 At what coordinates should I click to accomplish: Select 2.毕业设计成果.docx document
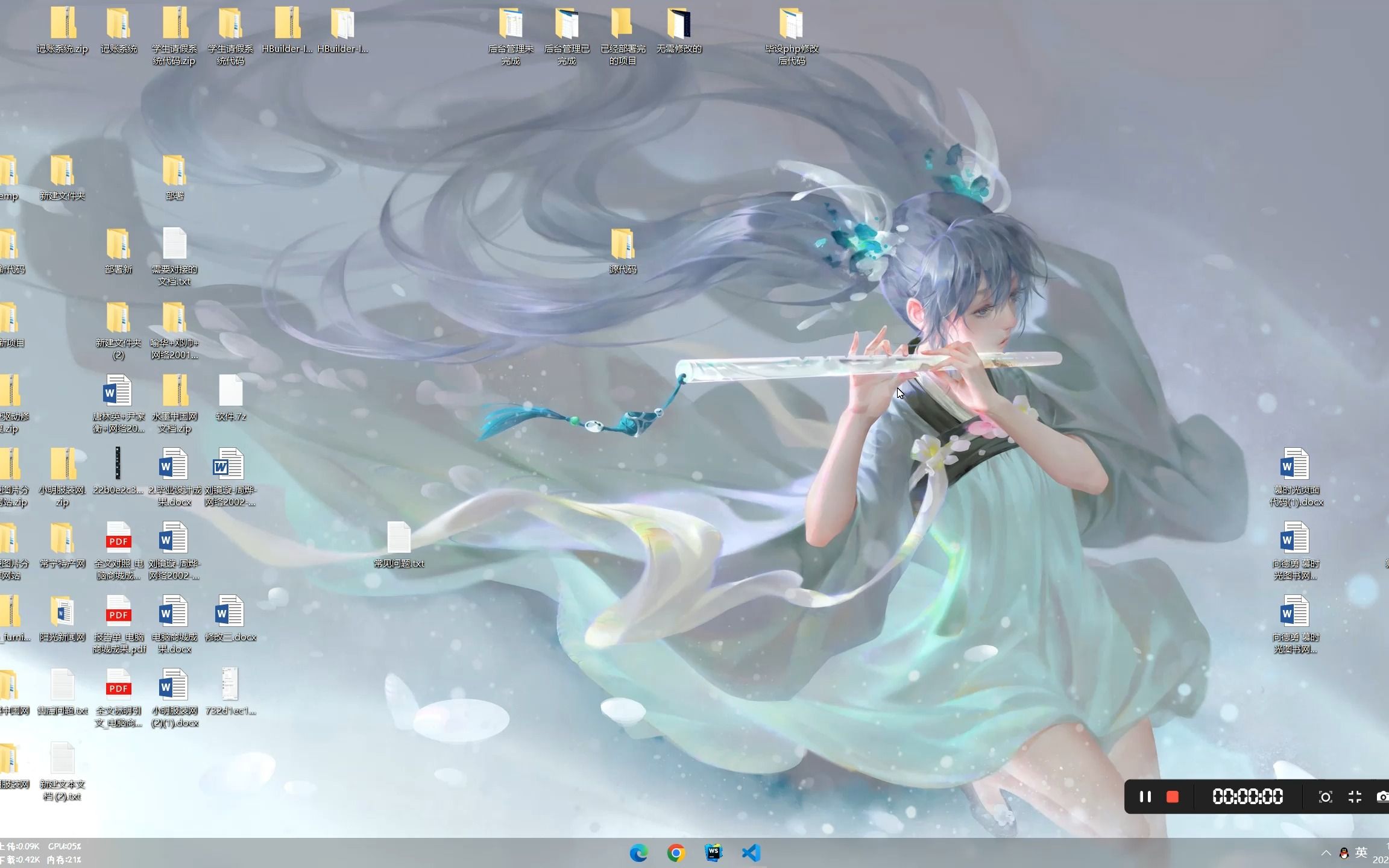[174, 477]
